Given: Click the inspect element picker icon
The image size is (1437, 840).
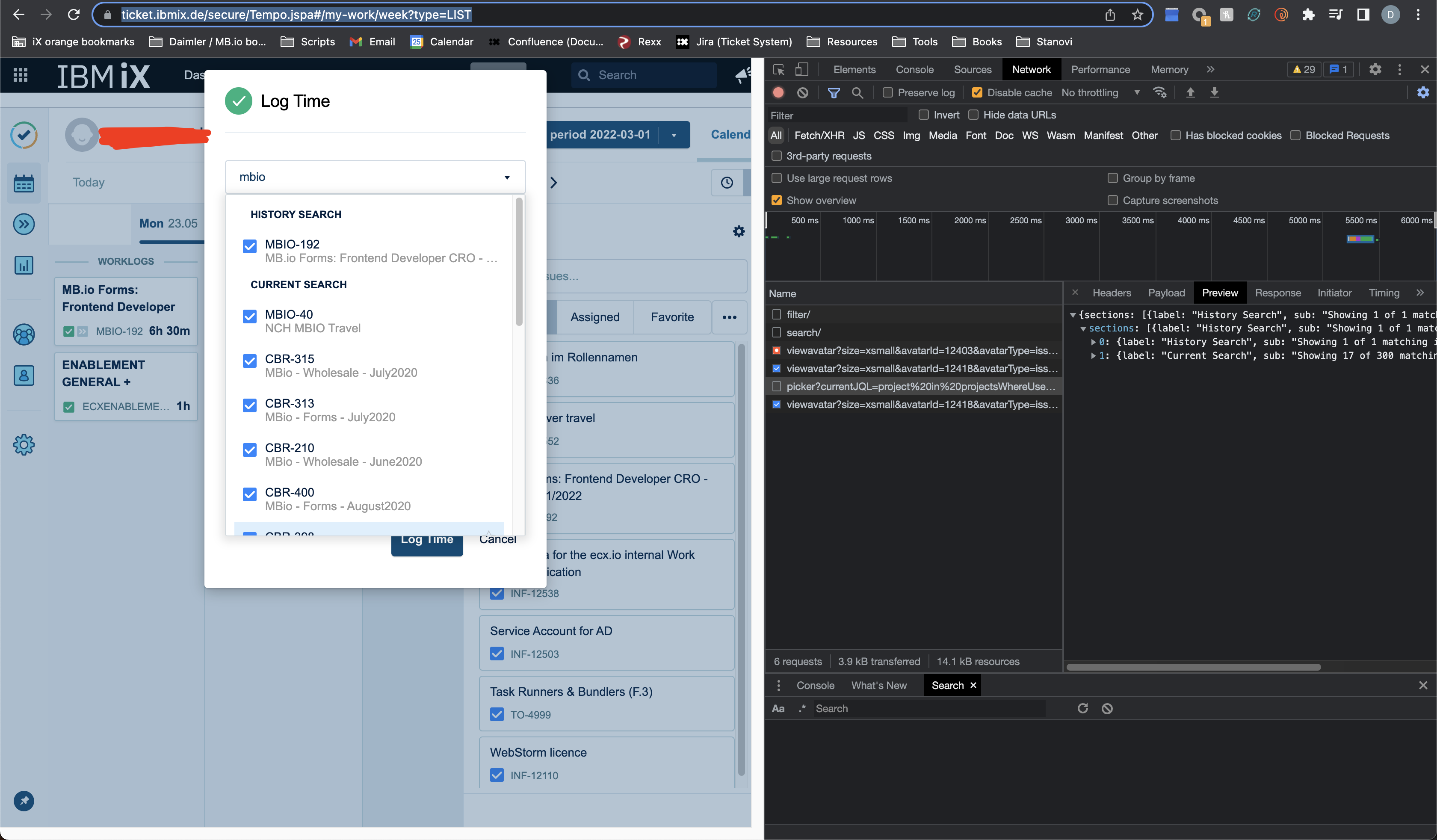Looking at the screenshot, I should click(778, 70).
